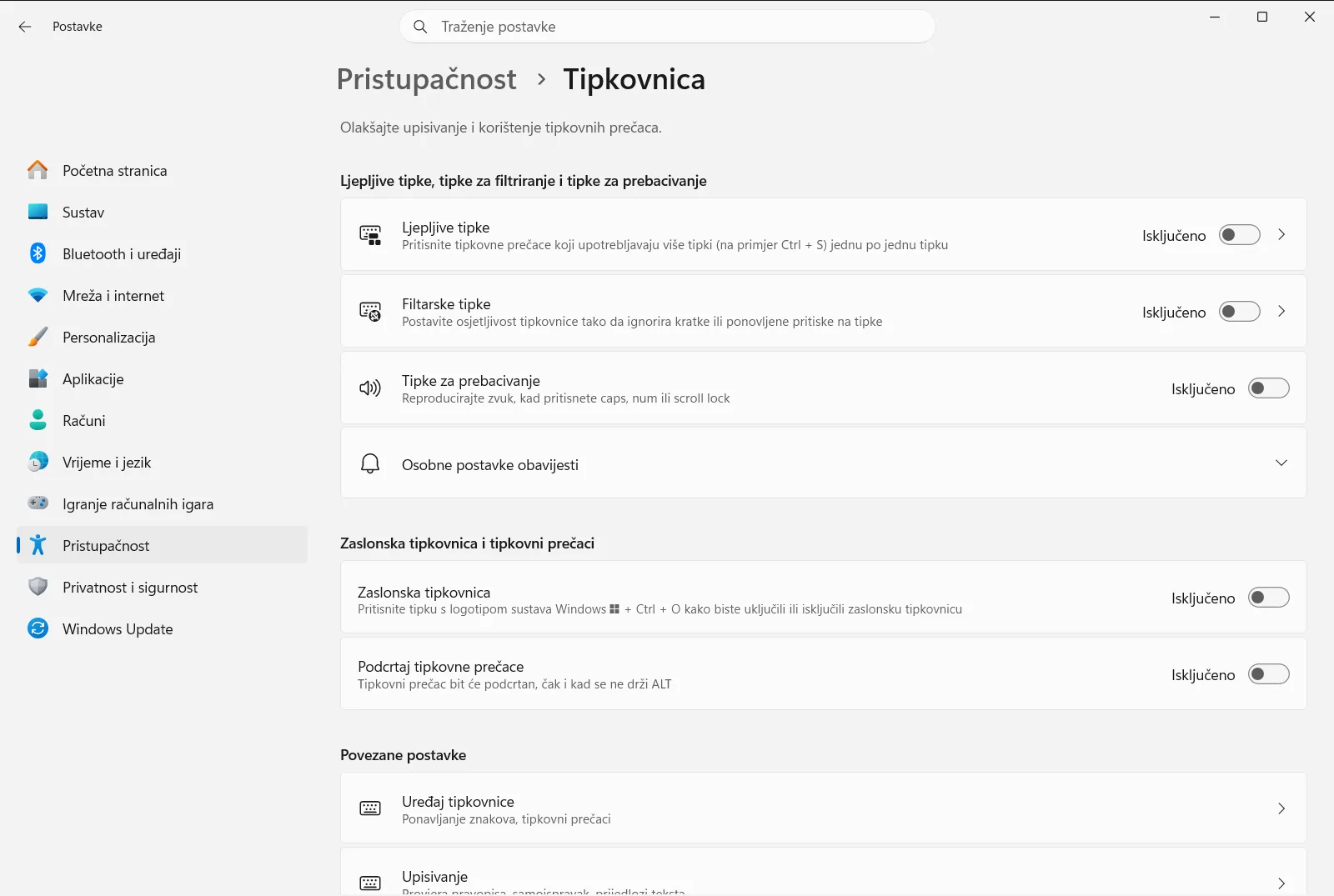Click the Mreža i internet wifi icon
The image size is (1334, 896).
click(38, 295)
